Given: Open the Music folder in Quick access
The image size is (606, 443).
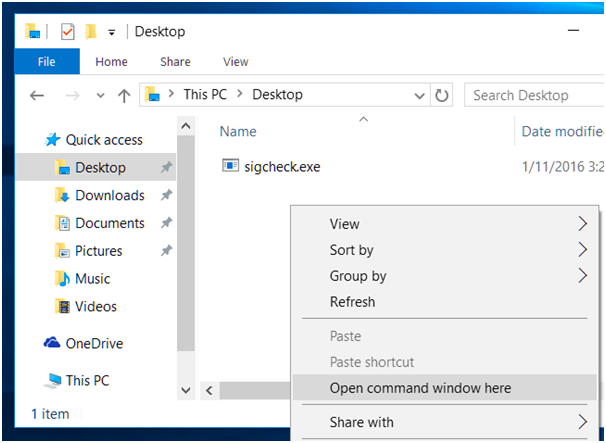Looking at the screenshot, I should pyautogui.click(x=92, y=279).
